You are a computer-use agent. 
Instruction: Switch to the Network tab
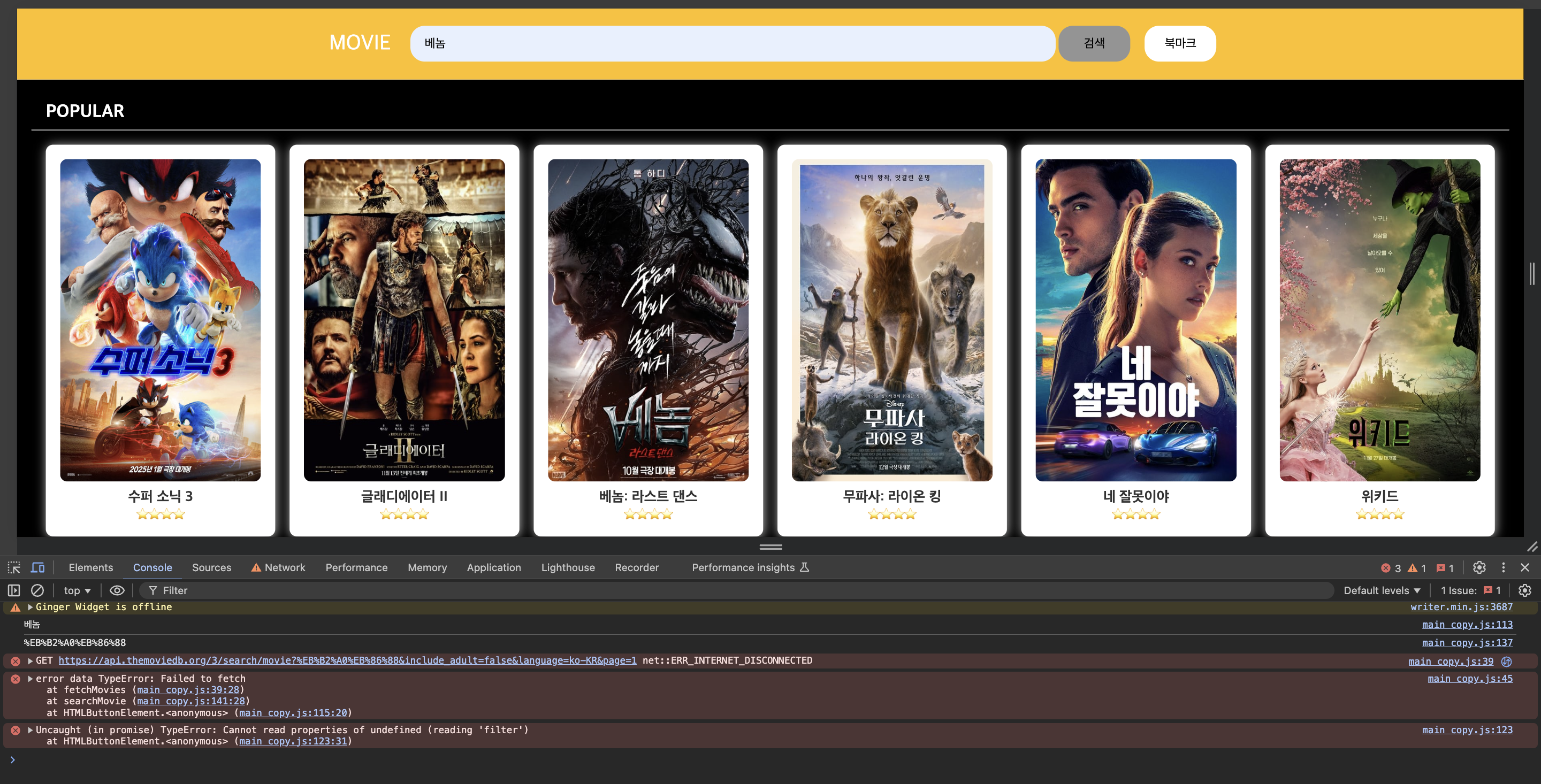284,567
